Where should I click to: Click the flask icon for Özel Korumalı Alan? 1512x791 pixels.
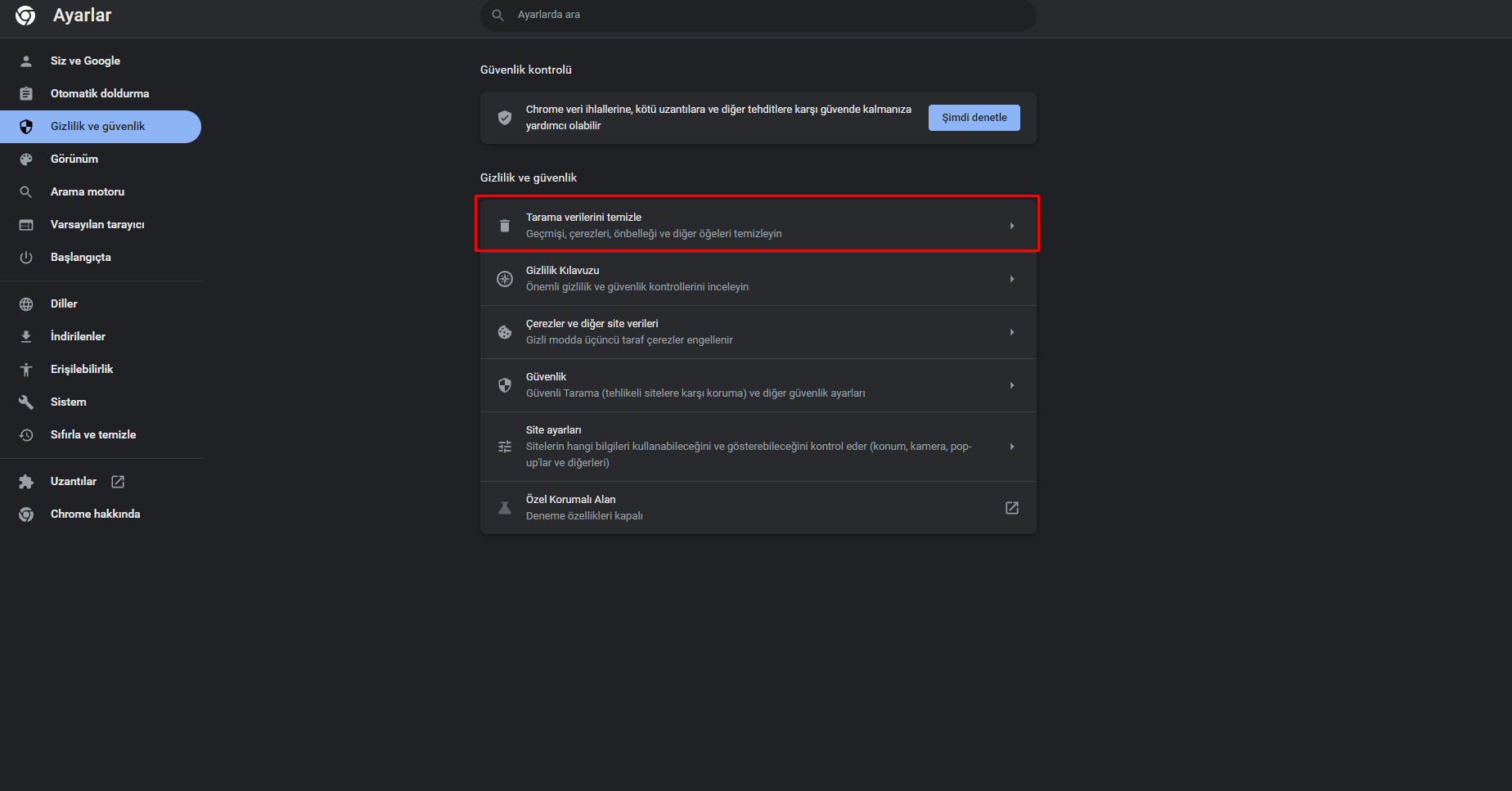click(505, 508)
